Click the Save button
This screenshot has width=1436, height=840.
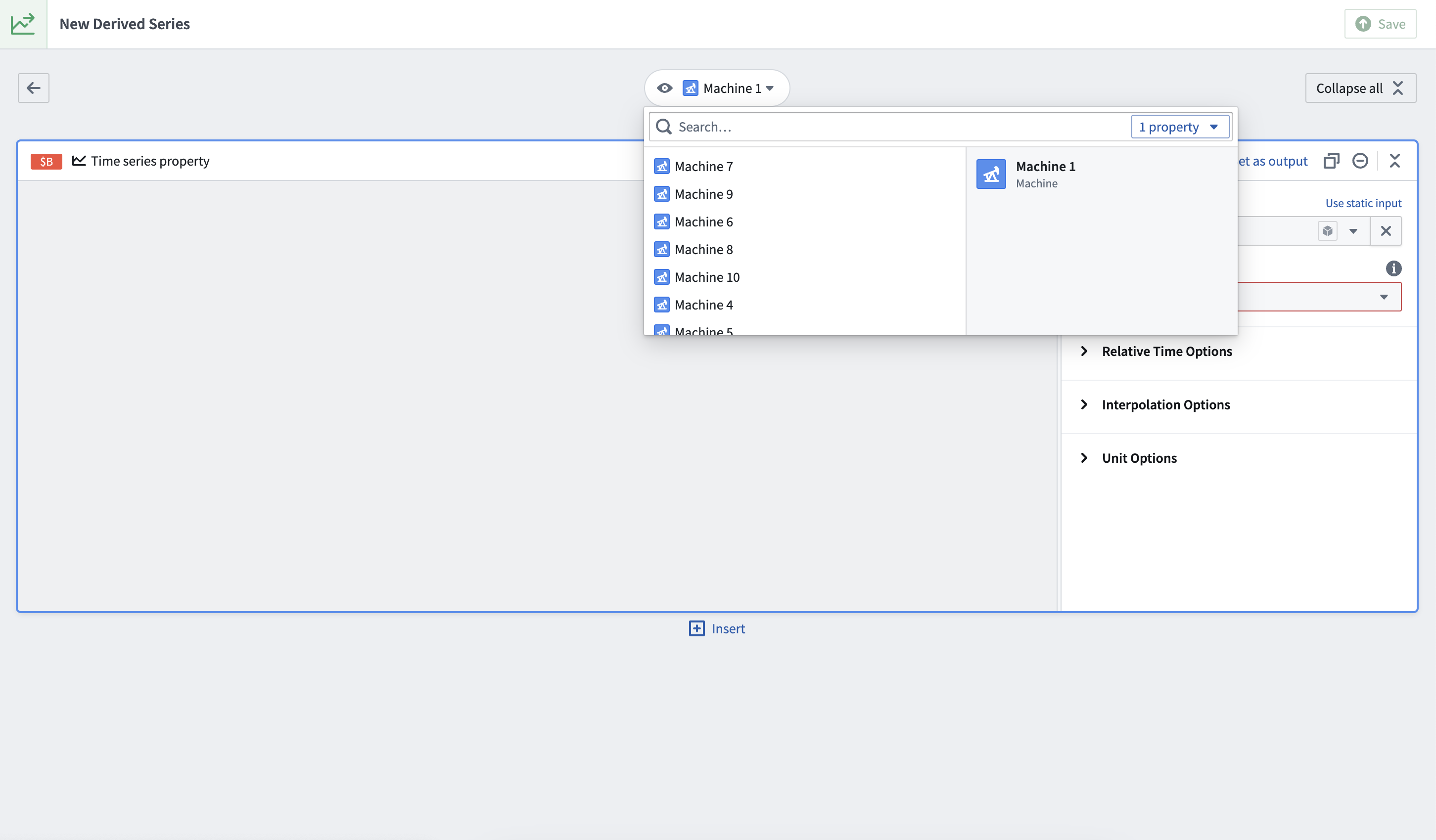coord(1380,24)
